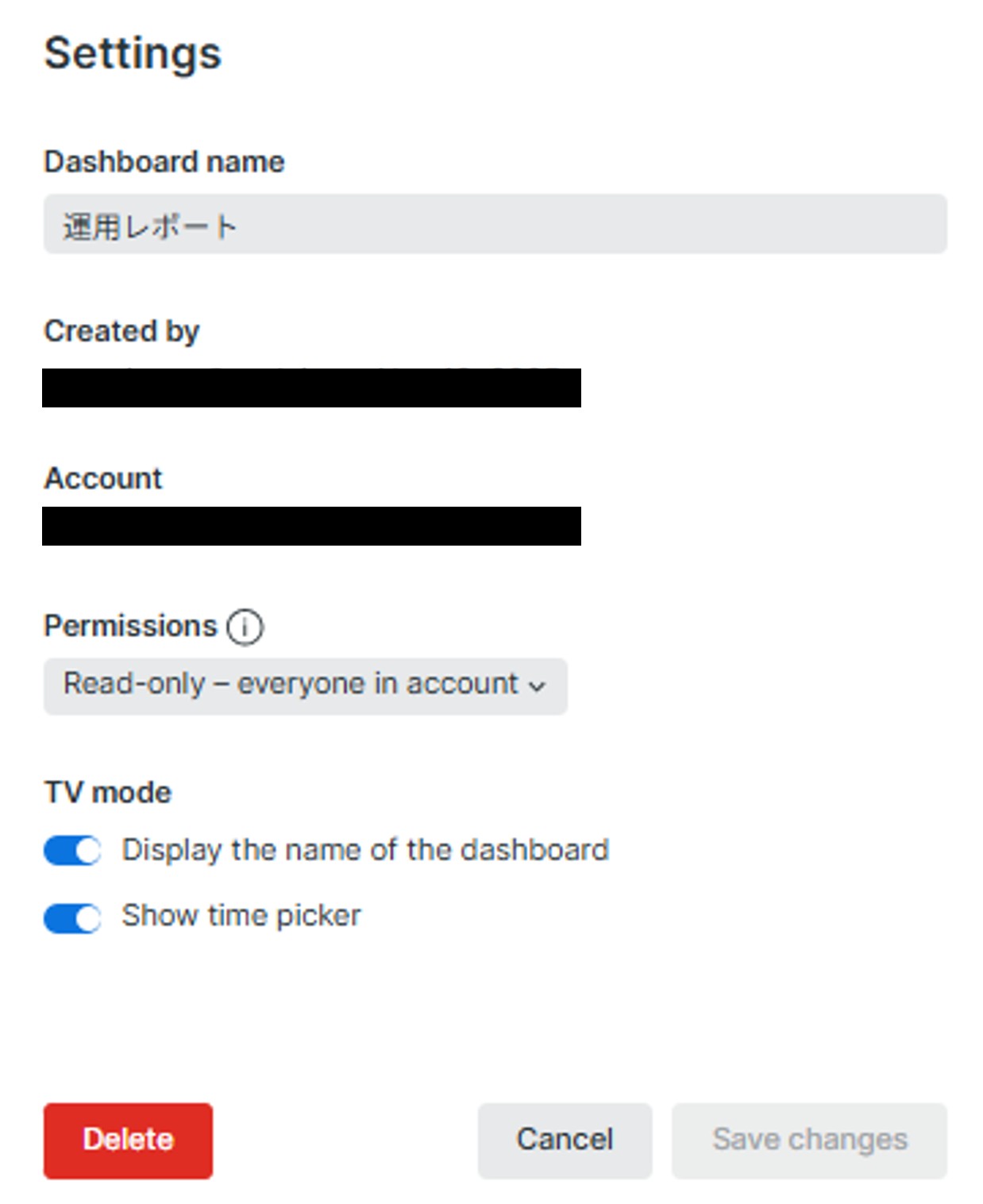
Task: Toggle the dashboard name display switch
Action: (72, 851)
